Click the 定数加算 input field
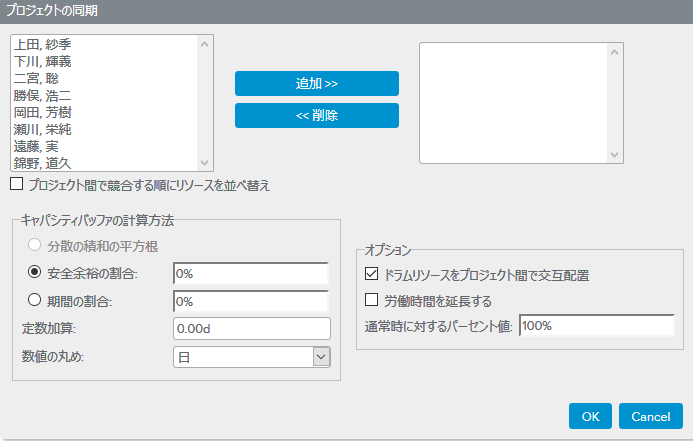The width and height of the screenshot is (693, 441). (x=251, y=329)
